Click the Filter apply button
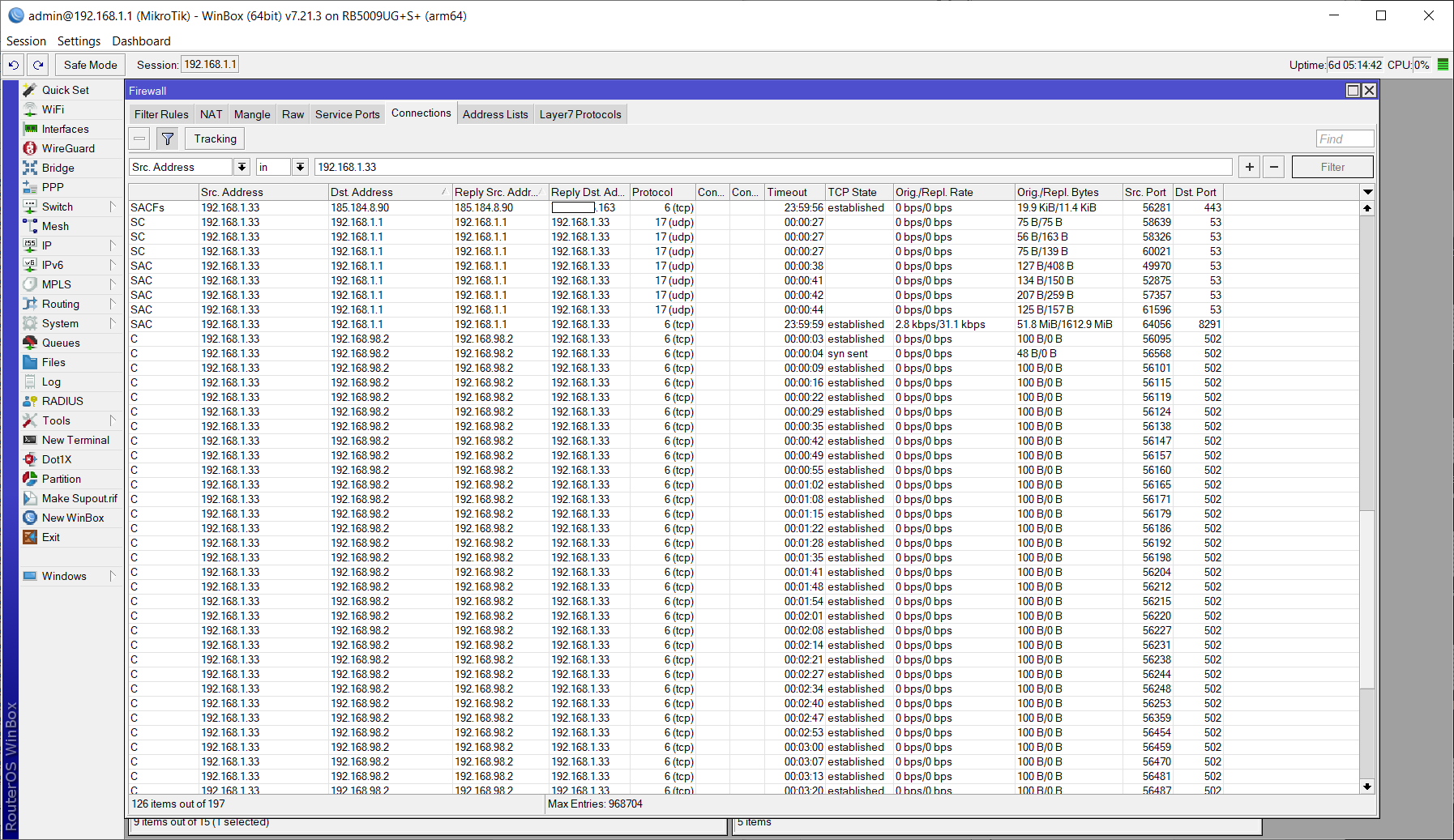This screenshot has height=840, width=1454. coord(1332,167)
